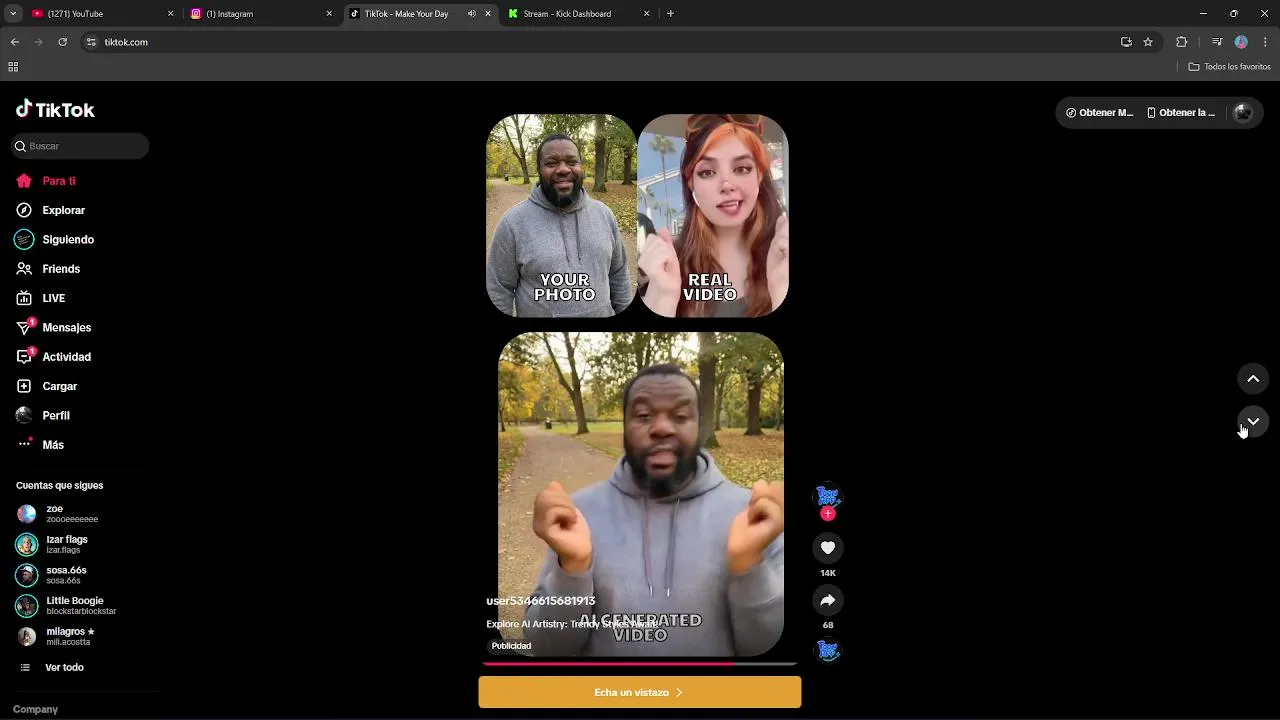This screenshot has width=1280, height=720.
Task: Open the apps grid in bookmarks bar
Action: coord(13,67)
